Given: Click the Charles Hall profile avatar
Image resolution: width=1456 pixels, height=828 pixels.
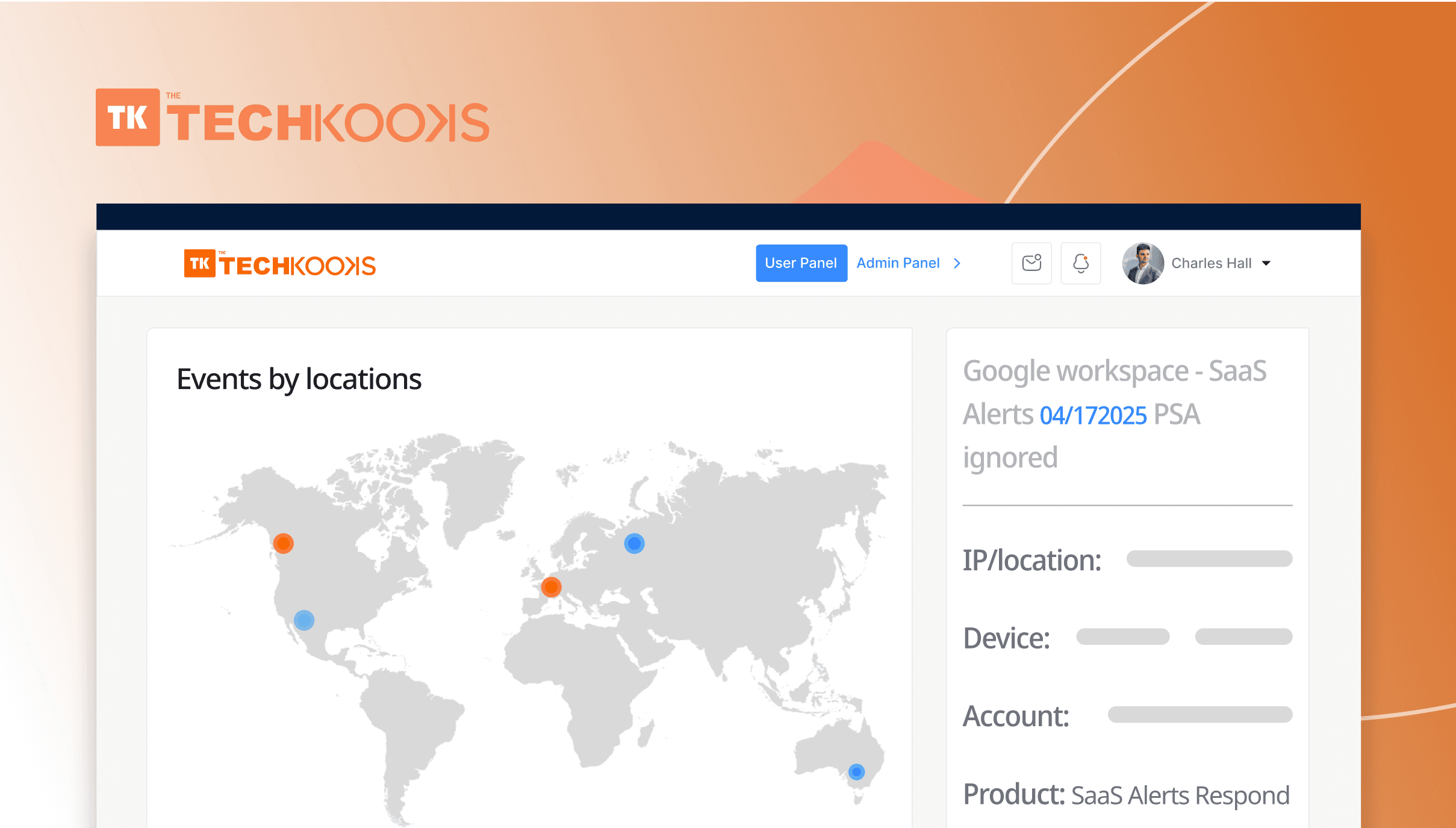Looking at the screenshot, I should coord(1142,263).
